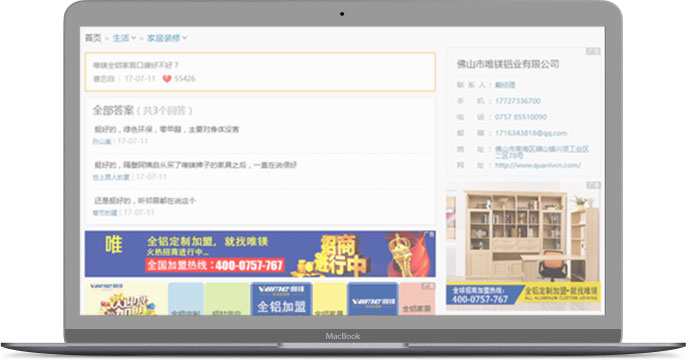Open the 家居装修 breadcrumb dropdown
This screenshot has width=690, height=360.
pyautogui.click(x=167, y=38)
